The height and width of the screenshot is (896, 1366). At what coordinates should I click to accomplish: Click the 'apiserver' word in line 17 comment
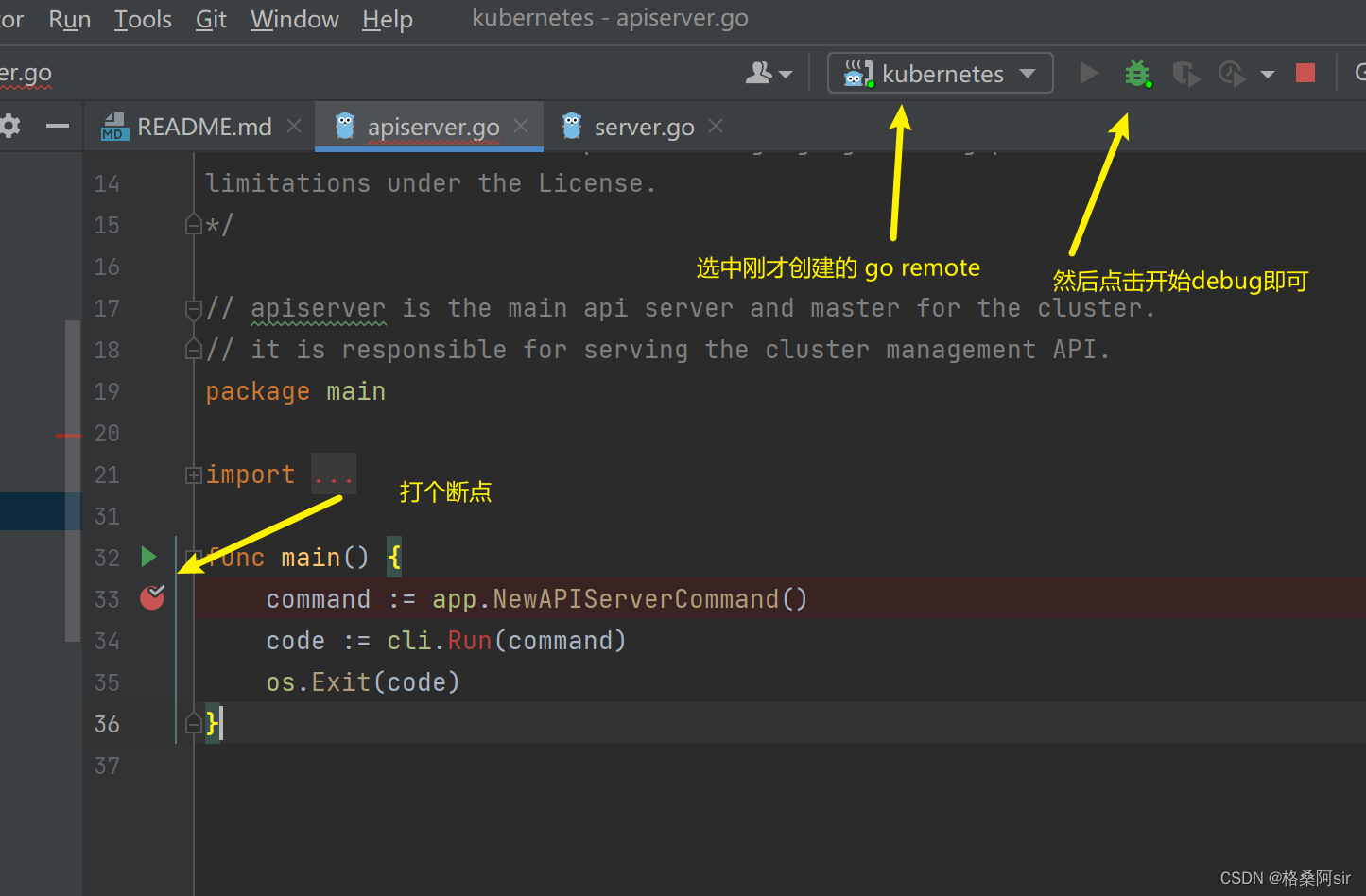click(319, 308)
